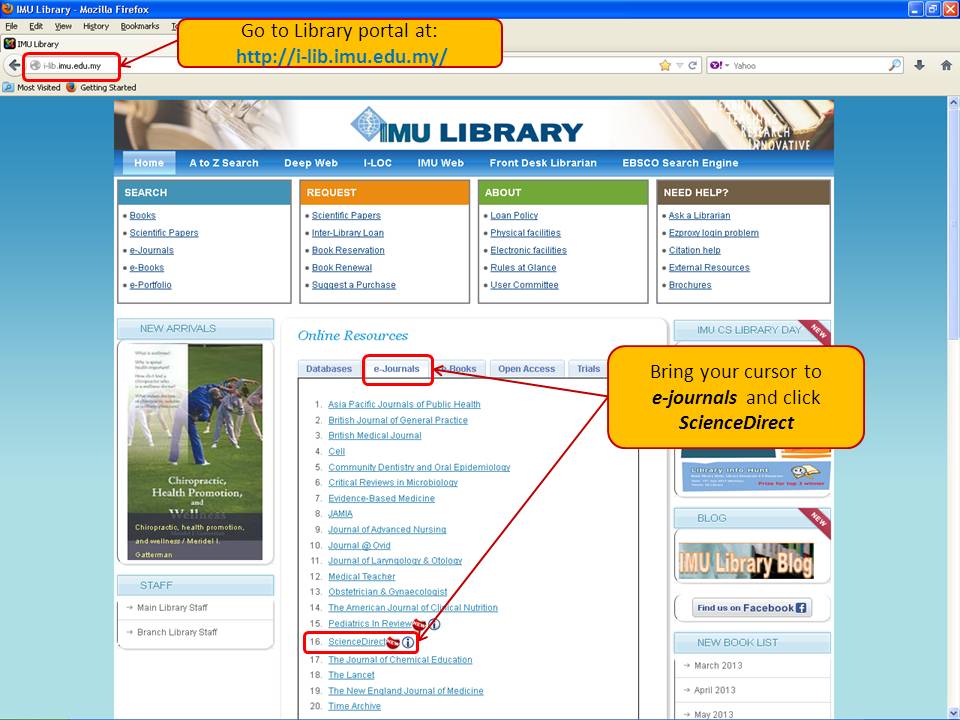Open the Getting Started bookmark icon

pyautogui.click(x=70, y=87)
